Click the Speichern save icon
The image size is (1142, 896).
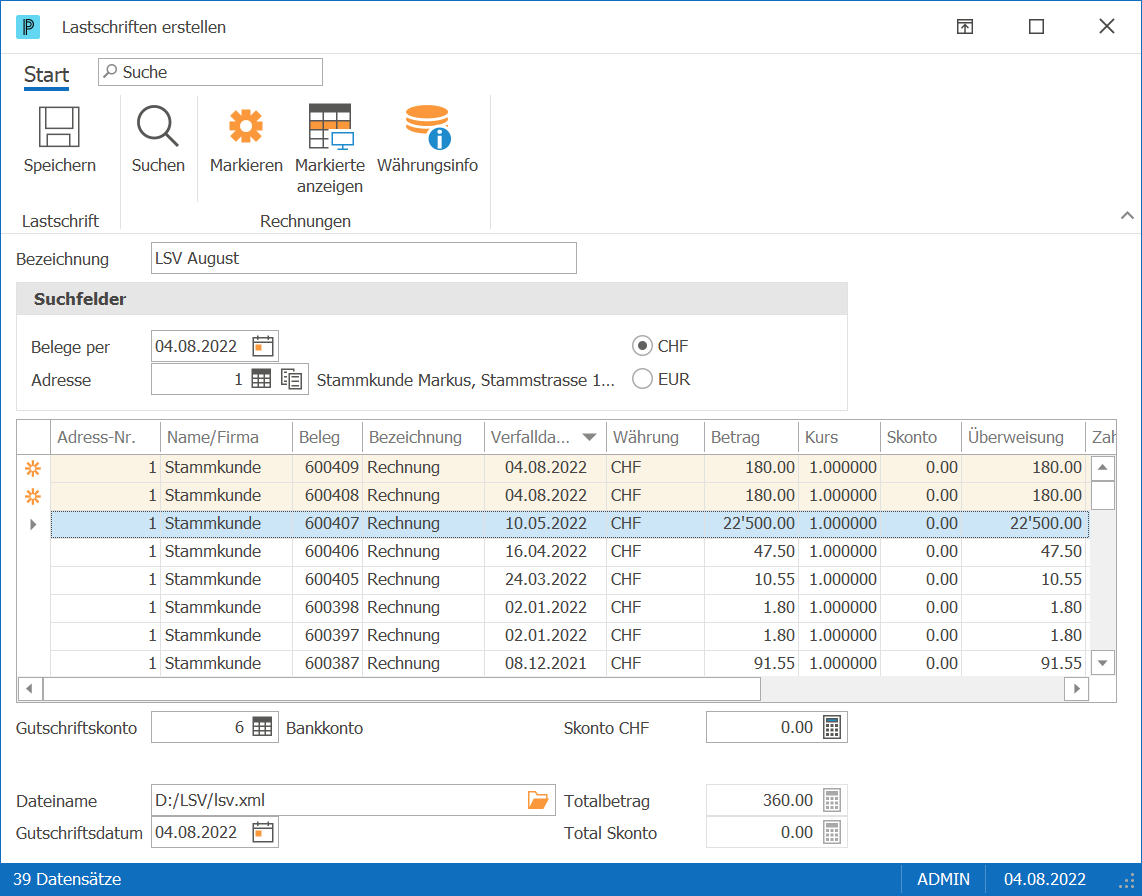pyautogui.click(x=59, y=127)
